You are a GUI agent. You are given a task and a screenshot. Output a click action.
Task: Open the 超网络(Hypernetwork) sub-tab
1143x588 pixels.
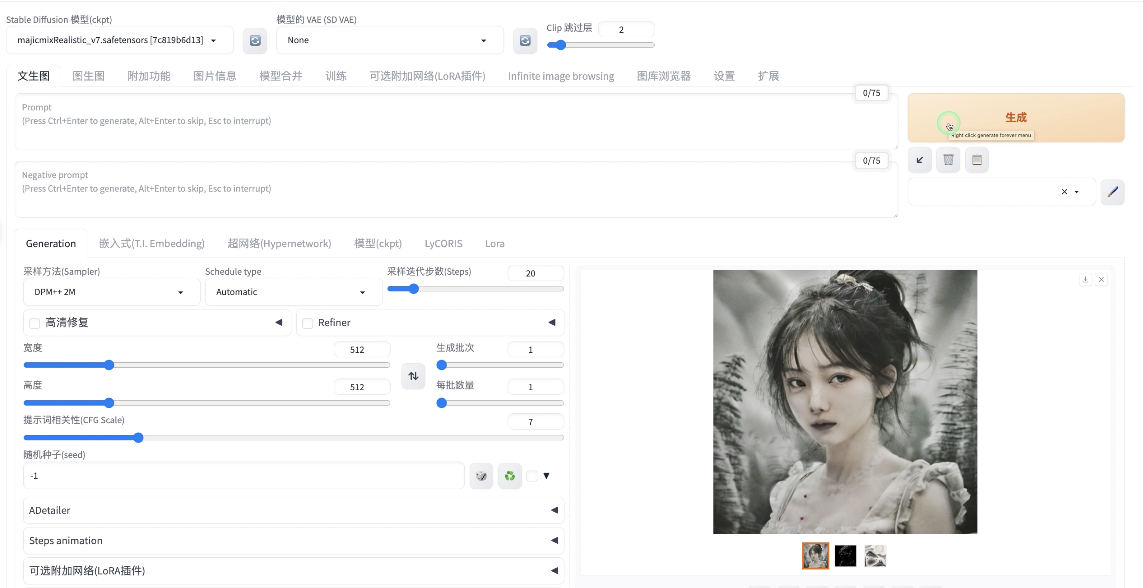[279, 243]
